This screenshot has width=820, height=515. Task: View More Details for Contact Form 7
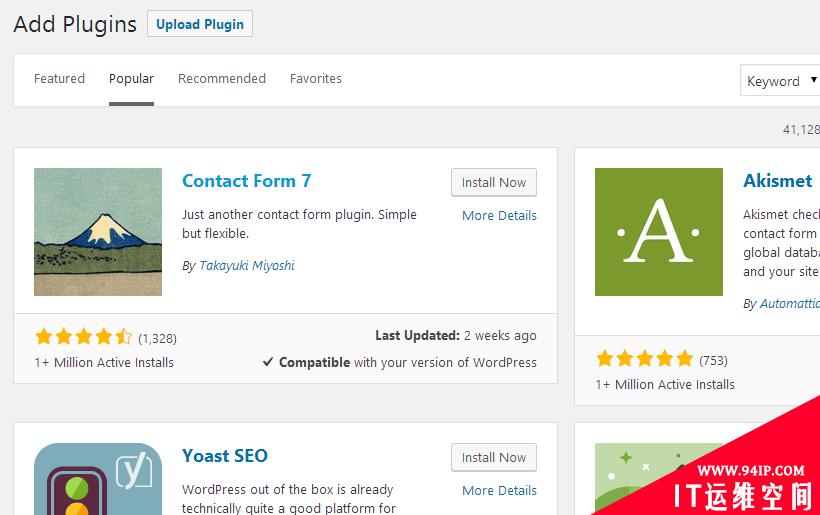point(499,215)
